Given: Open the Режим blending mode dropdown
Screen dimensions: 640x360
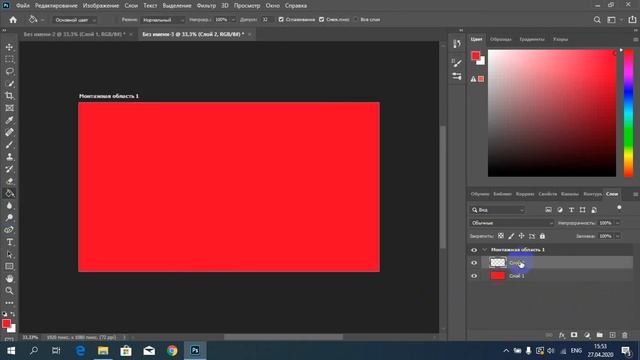Looking at the screenshot, I should pos(162,20).
